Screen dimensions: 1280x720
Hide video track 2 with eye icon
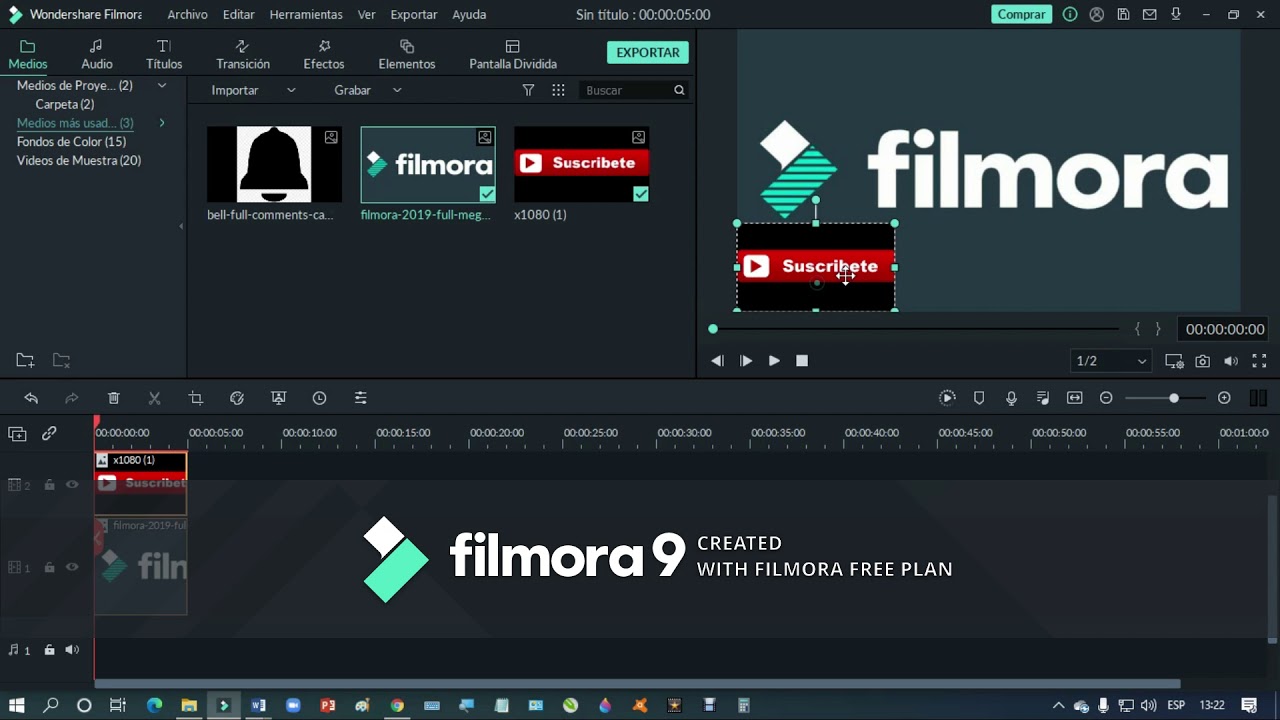pyautogui.click(x=72, y=485)
